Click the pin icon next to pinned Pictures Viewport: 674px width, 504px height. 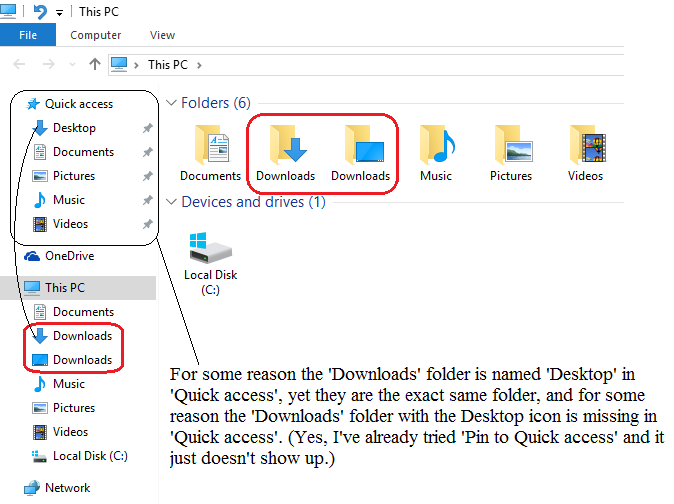(x=148, y=176)
